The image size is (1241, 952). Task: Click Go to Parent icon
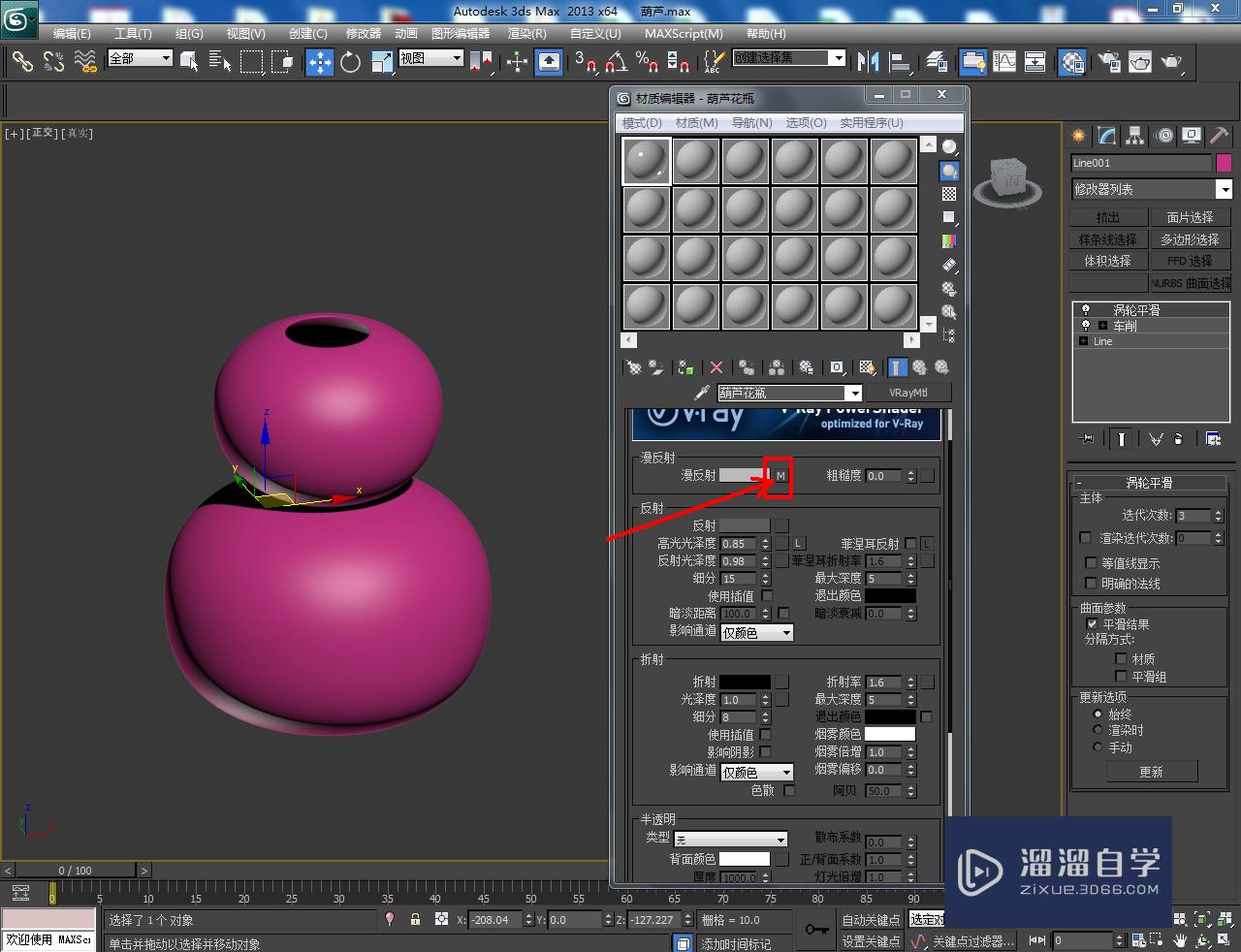[919, 368]
